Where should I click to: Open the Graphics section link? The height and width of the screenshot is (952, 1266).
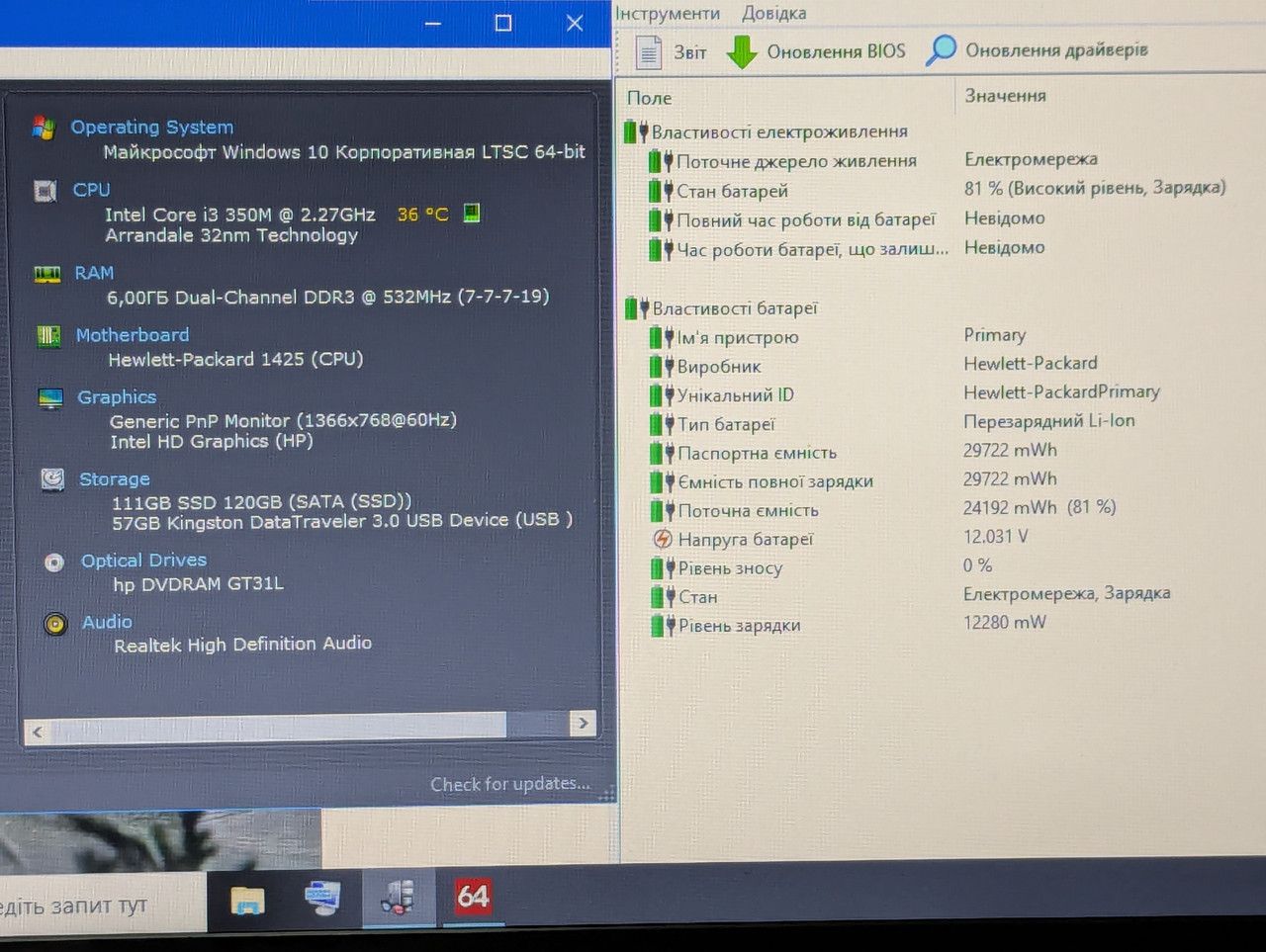tap(117, 397)
